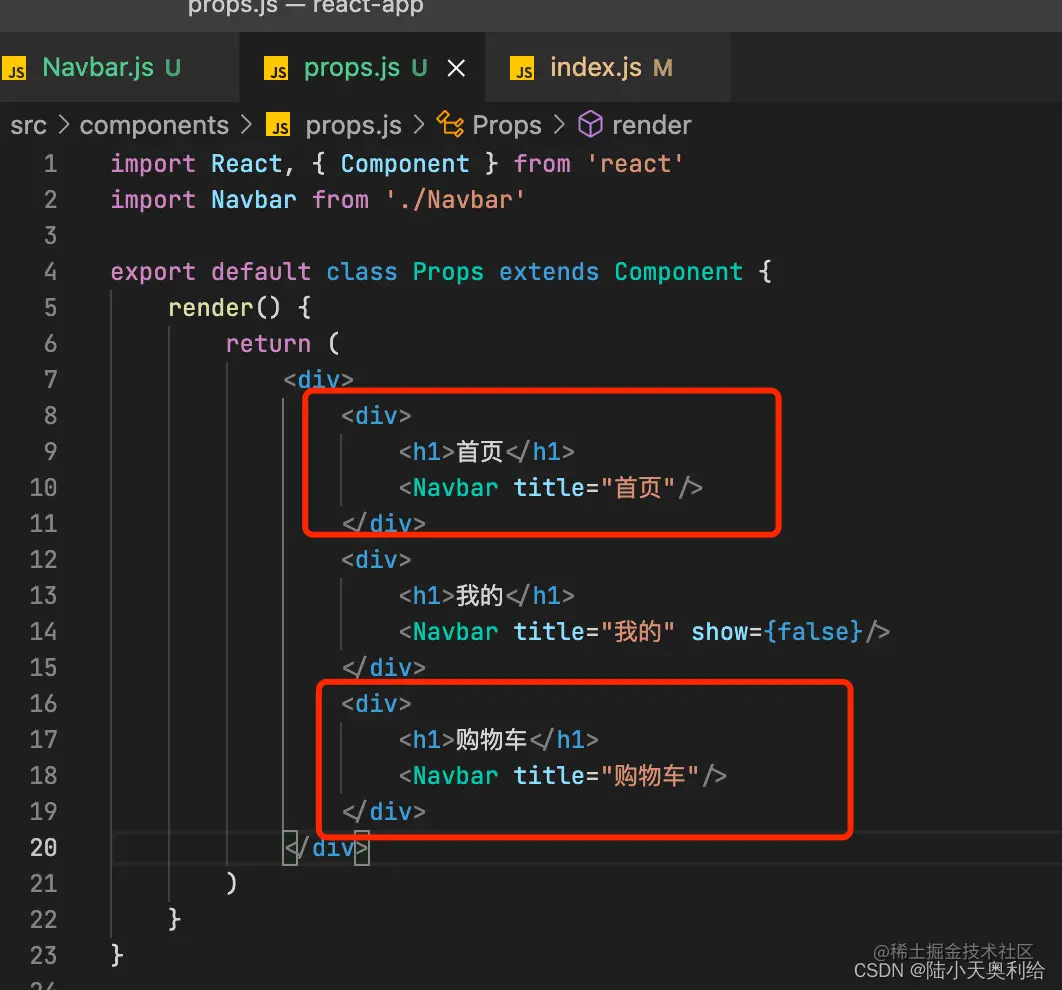The width and height of the screenshot is (1062, 990).
Task: Click show={false} attribute on line 14
Action: 776,632
